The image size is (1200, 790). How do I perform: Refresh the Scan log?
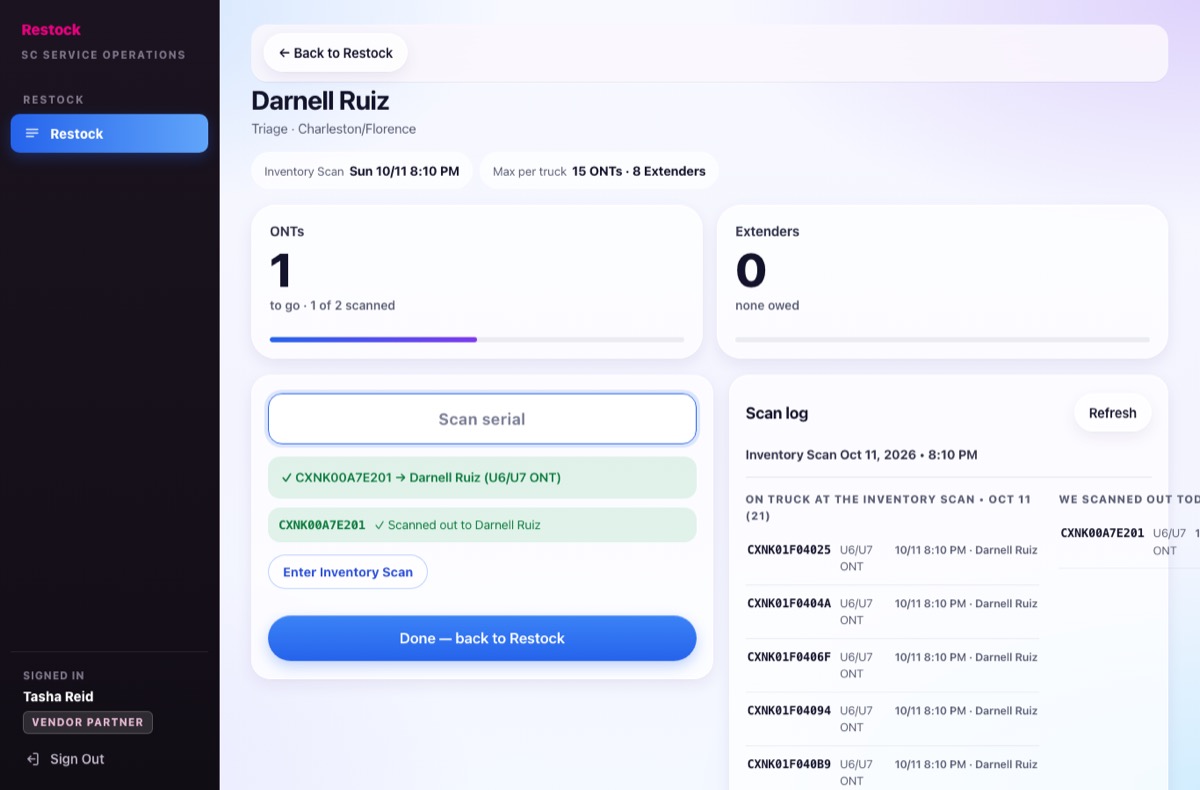[x=1113, y=413]
